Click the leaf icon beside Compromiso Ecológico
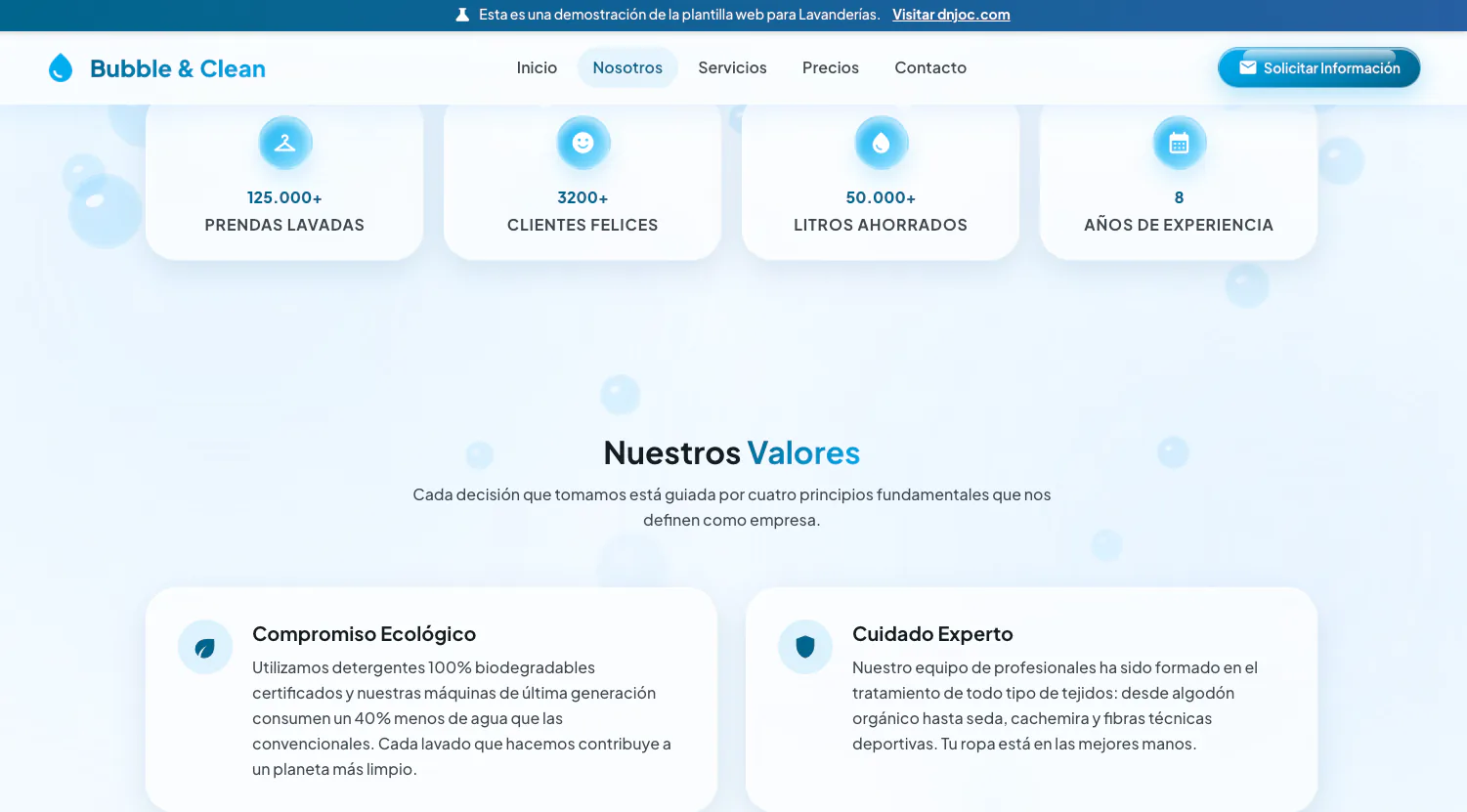Screen dimensions: 1467x812 tap(205, 647)
